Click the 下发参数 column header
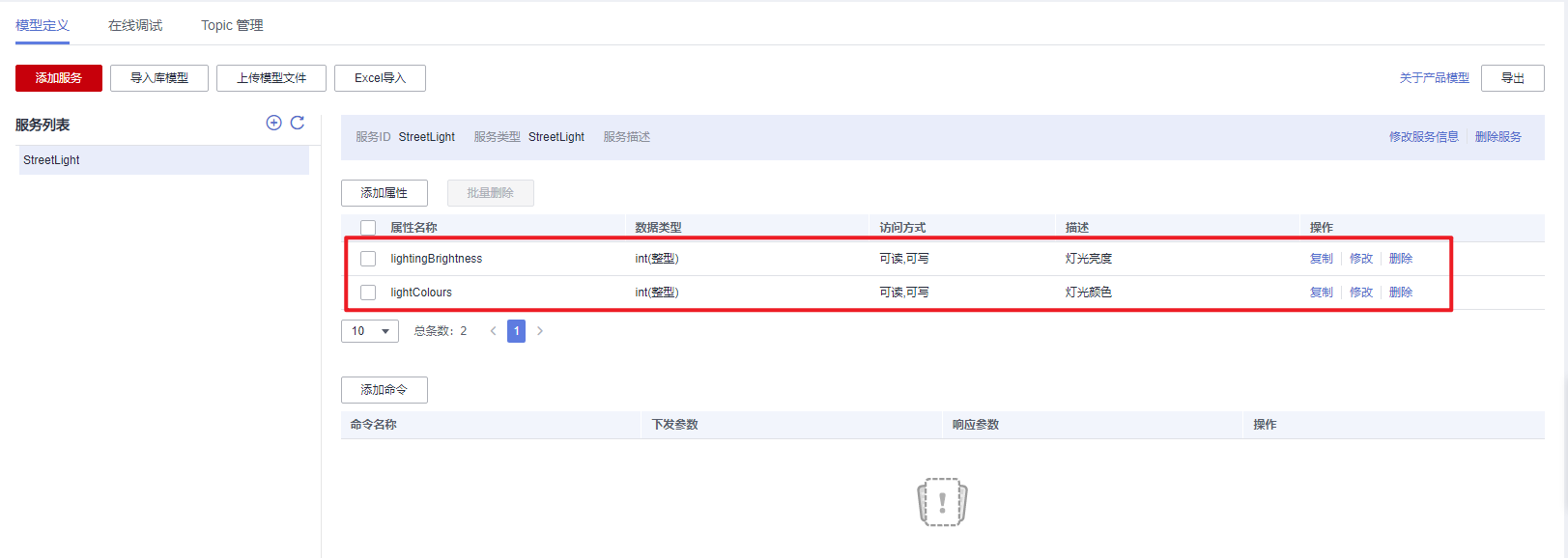 pyautogui.click(x=675, y=425)
